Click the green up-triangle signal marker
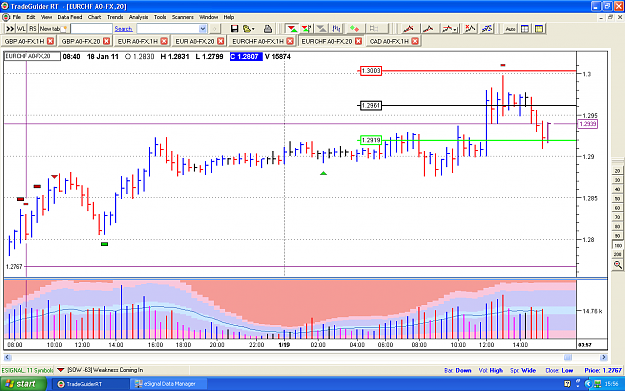 pos(323,173)
